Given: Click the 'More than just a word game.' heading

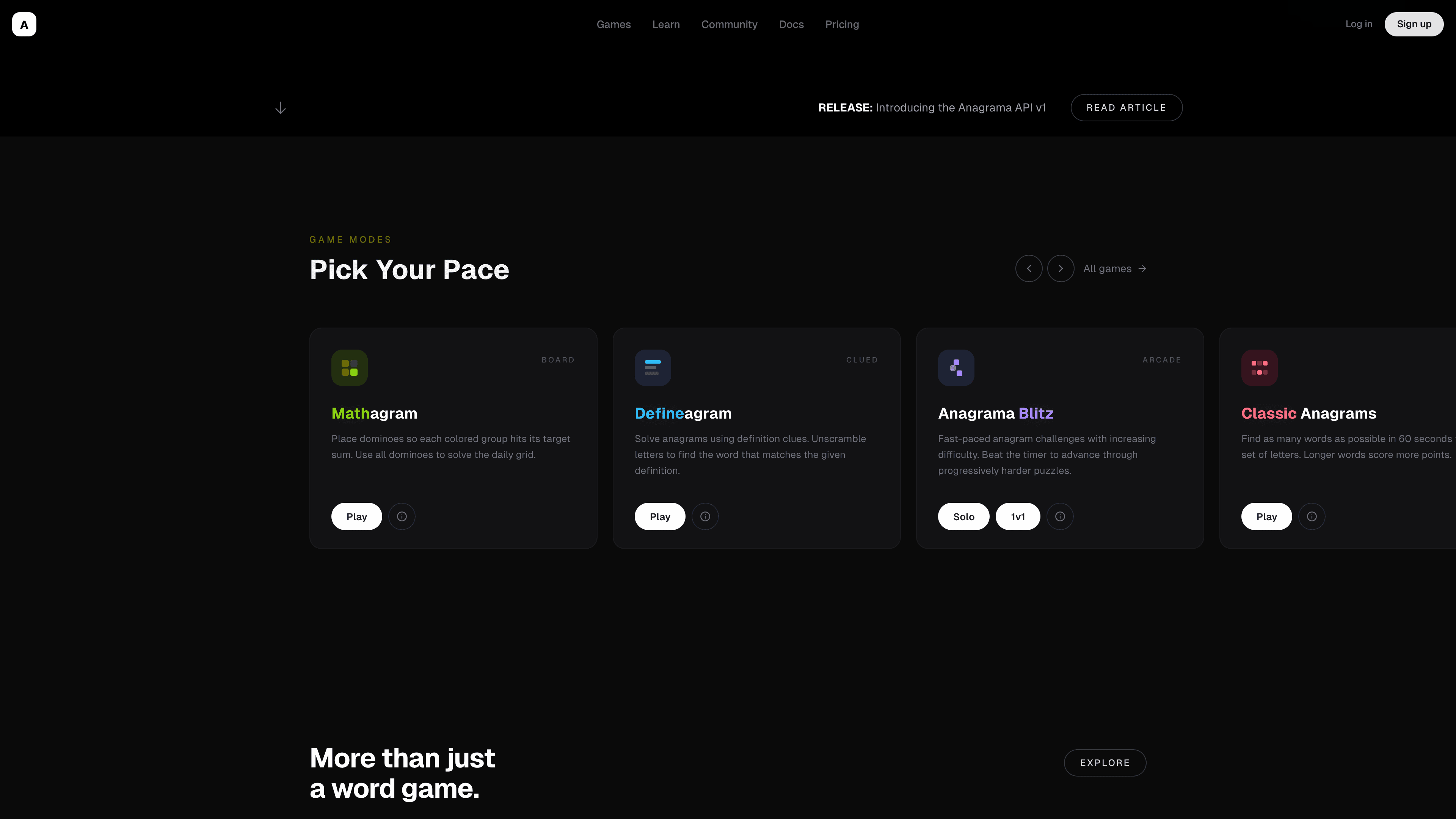Looking at the screenshot, I should pyautogui.click(x=402, y=773).
